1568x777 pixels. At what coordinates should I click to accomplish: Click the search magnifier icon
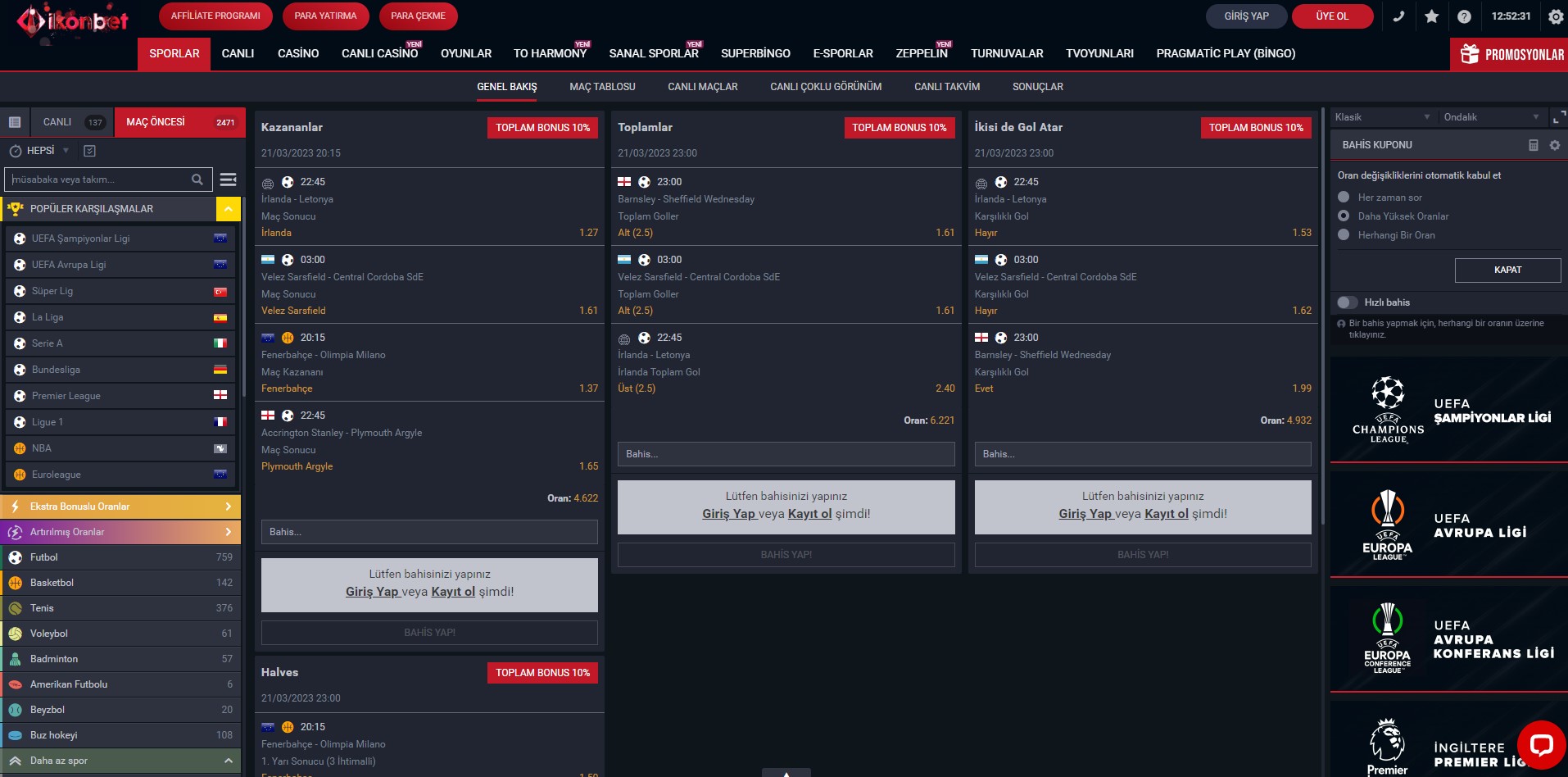coord(197,179)
